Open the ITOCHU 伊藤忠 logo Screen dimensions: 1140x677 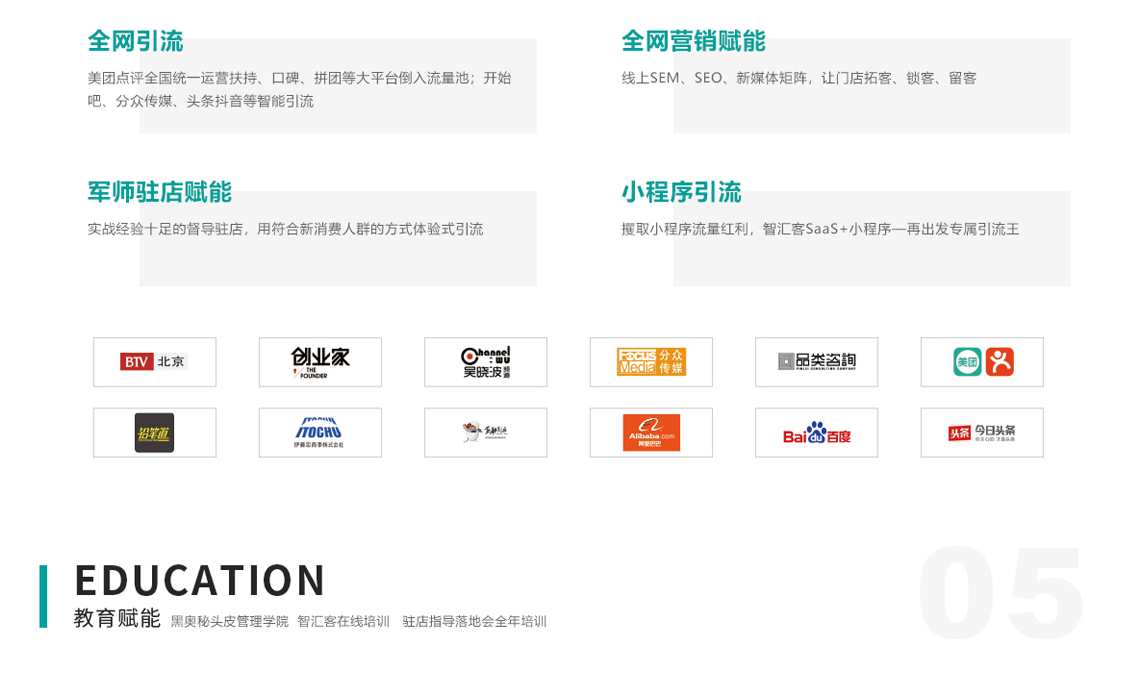(320, 433)
